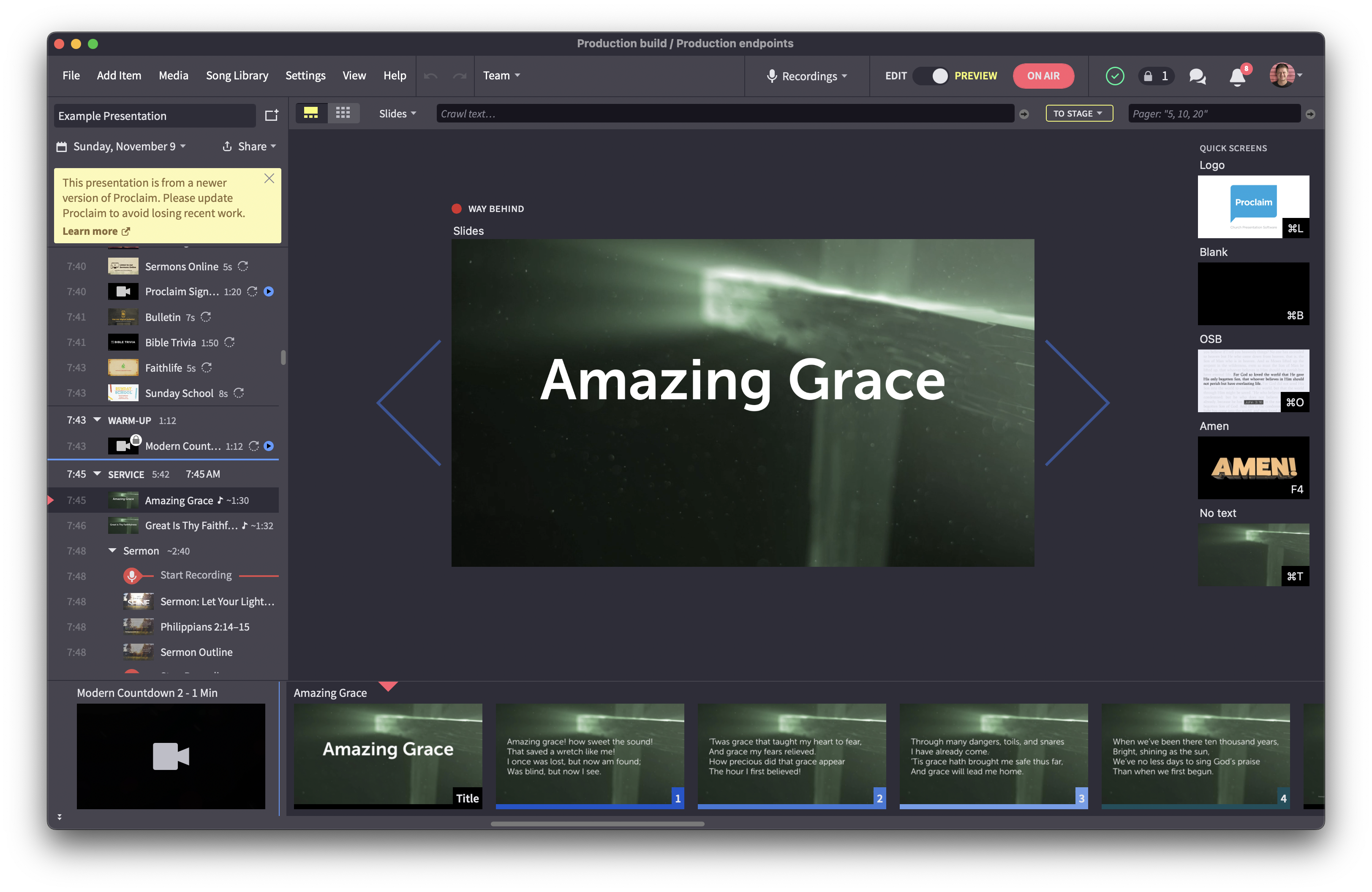
Task: Collapse the Sermon group
Action: click(112, 551)
